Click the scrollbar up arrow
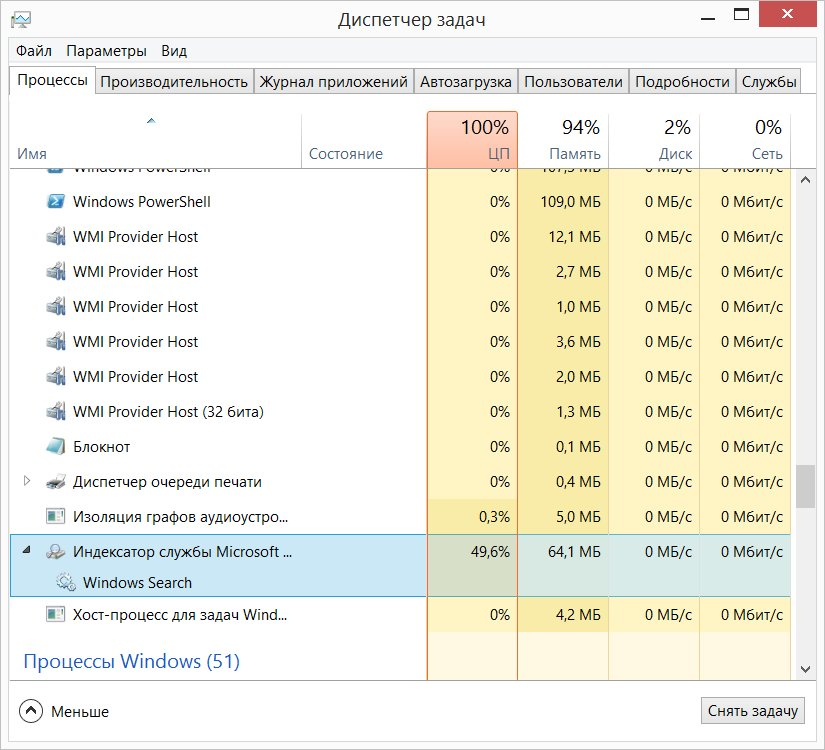Viewport: 825px width, 750px height. pyautogui.click(x=805, y=180)
